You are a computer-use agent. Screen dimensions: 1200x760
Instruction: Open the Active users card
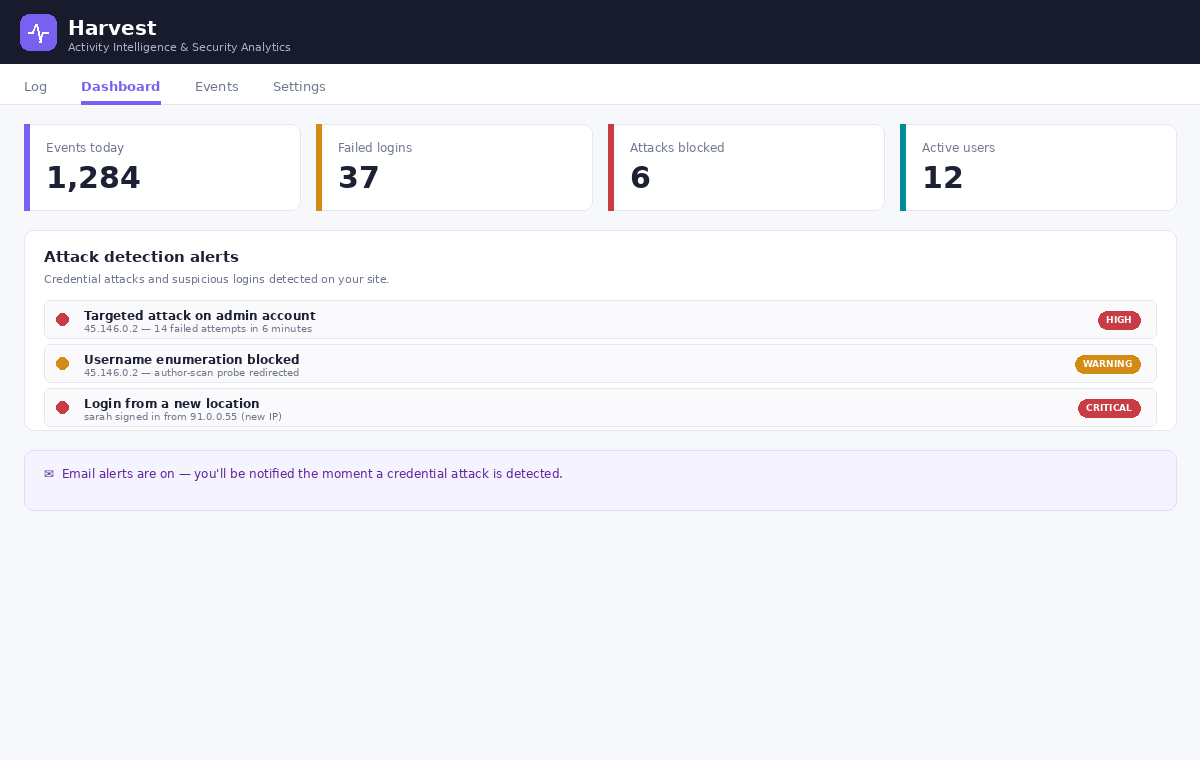[x=1038, y=168]
